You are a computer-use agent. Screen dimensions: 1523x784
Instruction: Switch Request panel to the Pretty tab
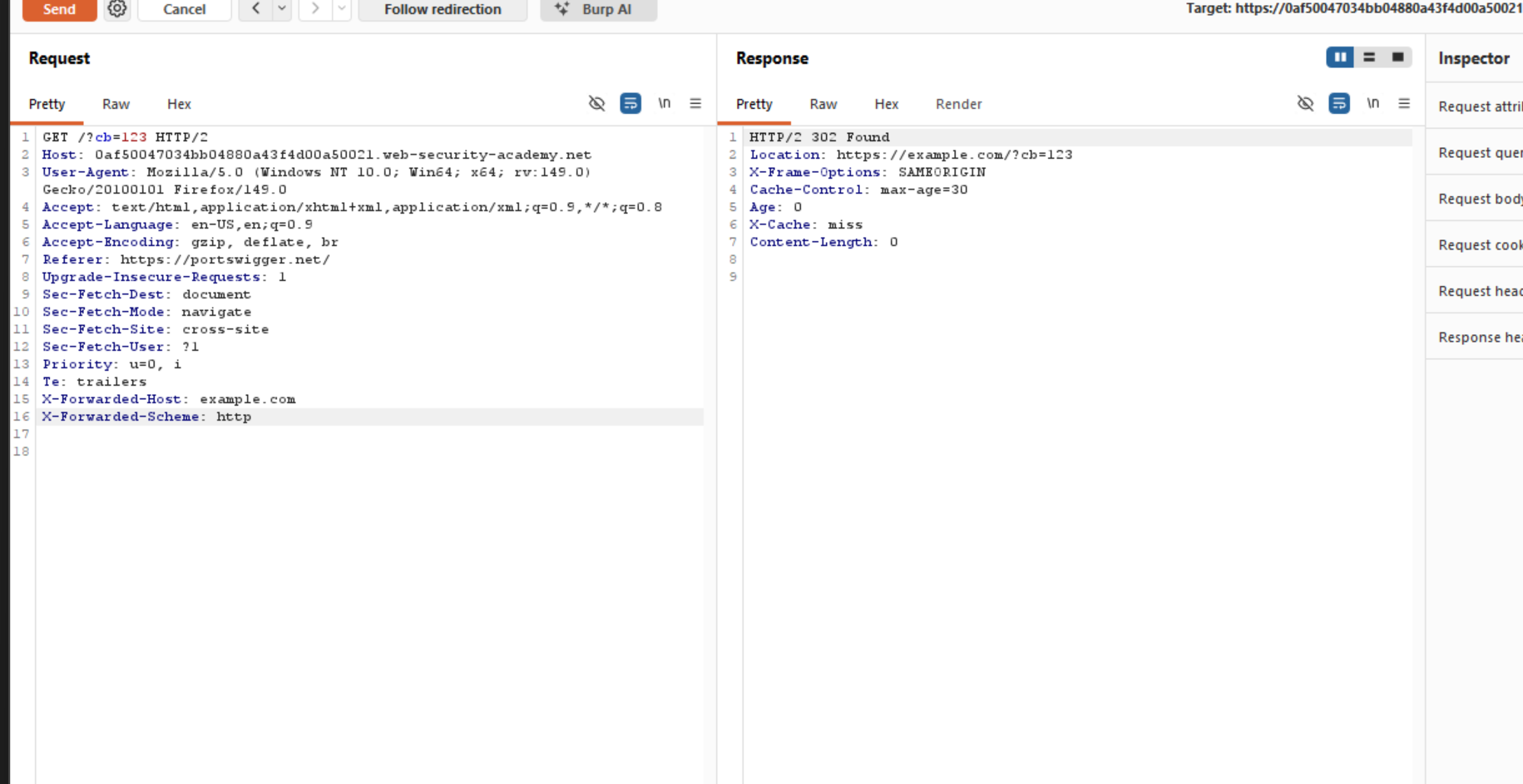[x=47, y=104]
